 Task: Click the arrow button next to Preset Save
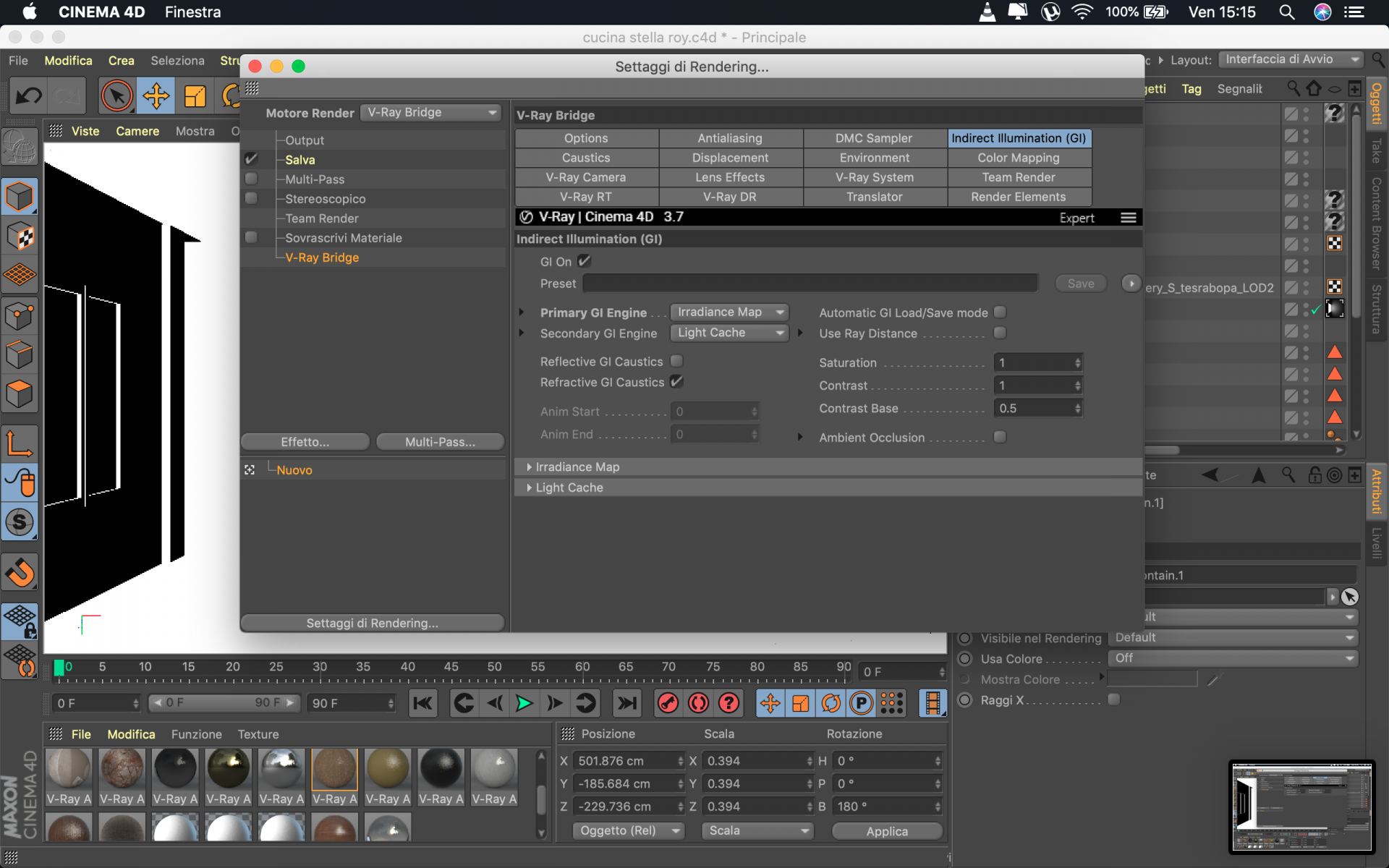(1131, 284)
